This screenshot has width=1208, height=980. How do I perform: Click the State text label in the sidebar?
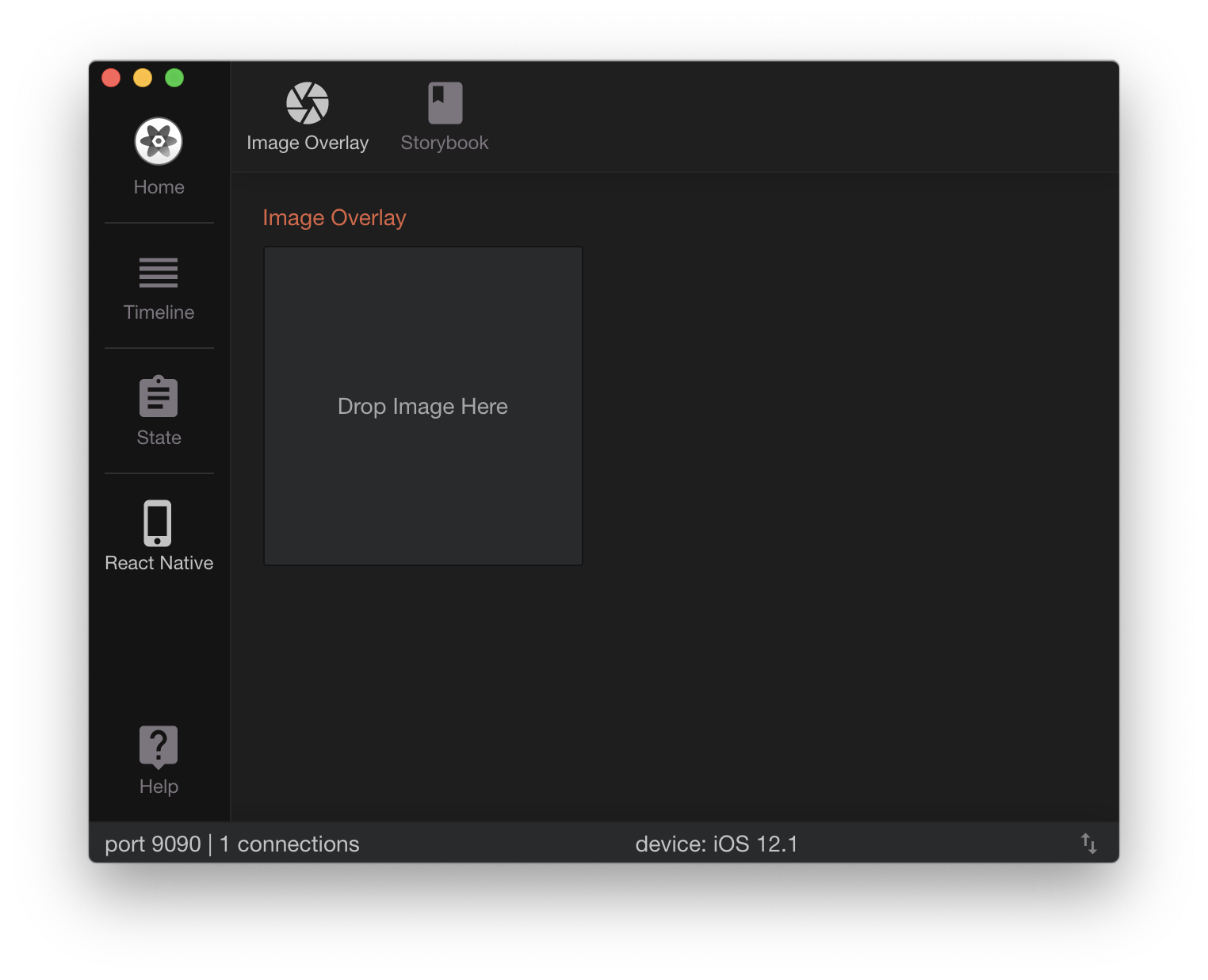(x=159, y=438)
